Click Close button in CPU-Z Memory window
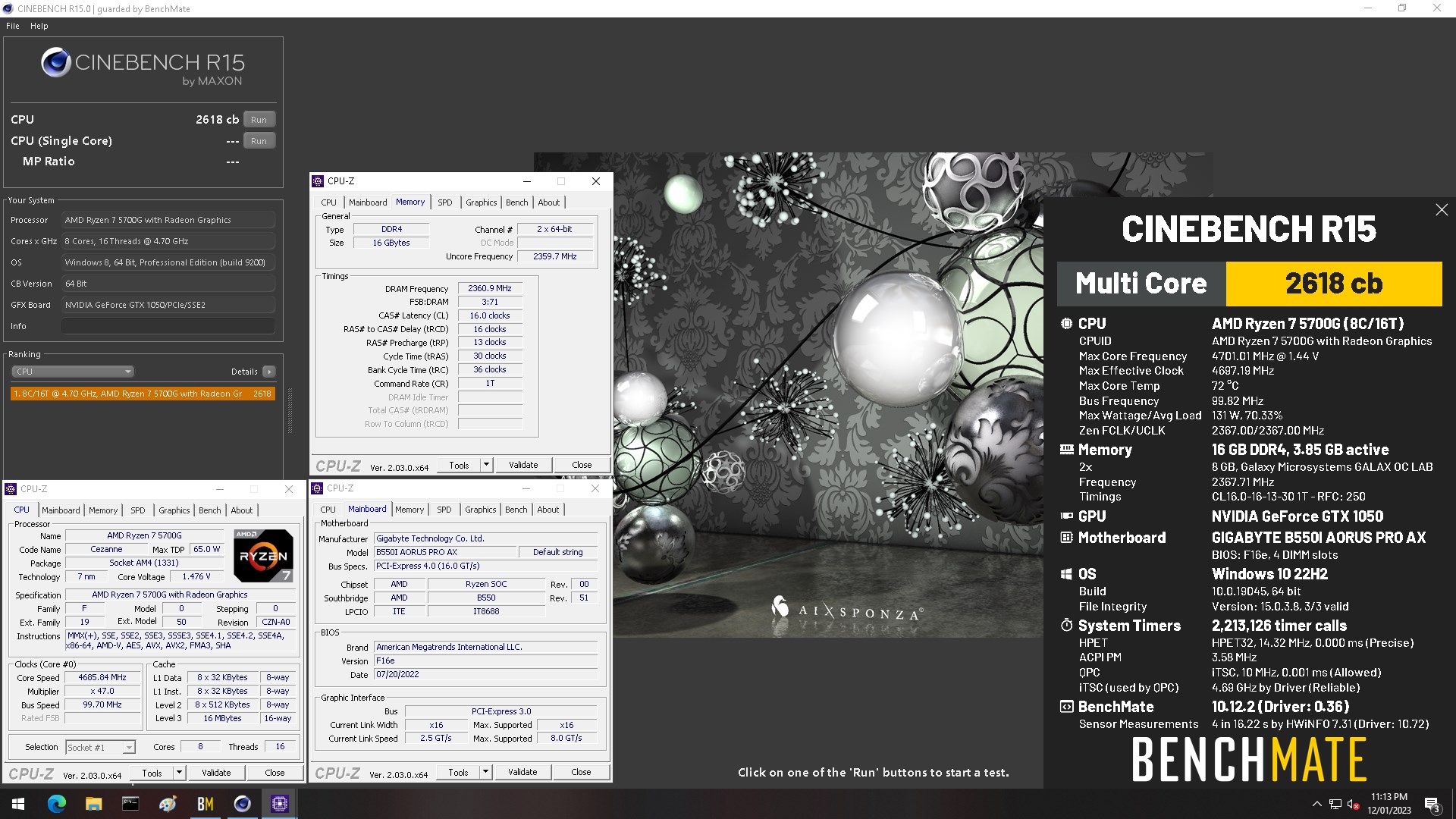The height and width of the screenshot is (819, 1456). pos(582,465)
